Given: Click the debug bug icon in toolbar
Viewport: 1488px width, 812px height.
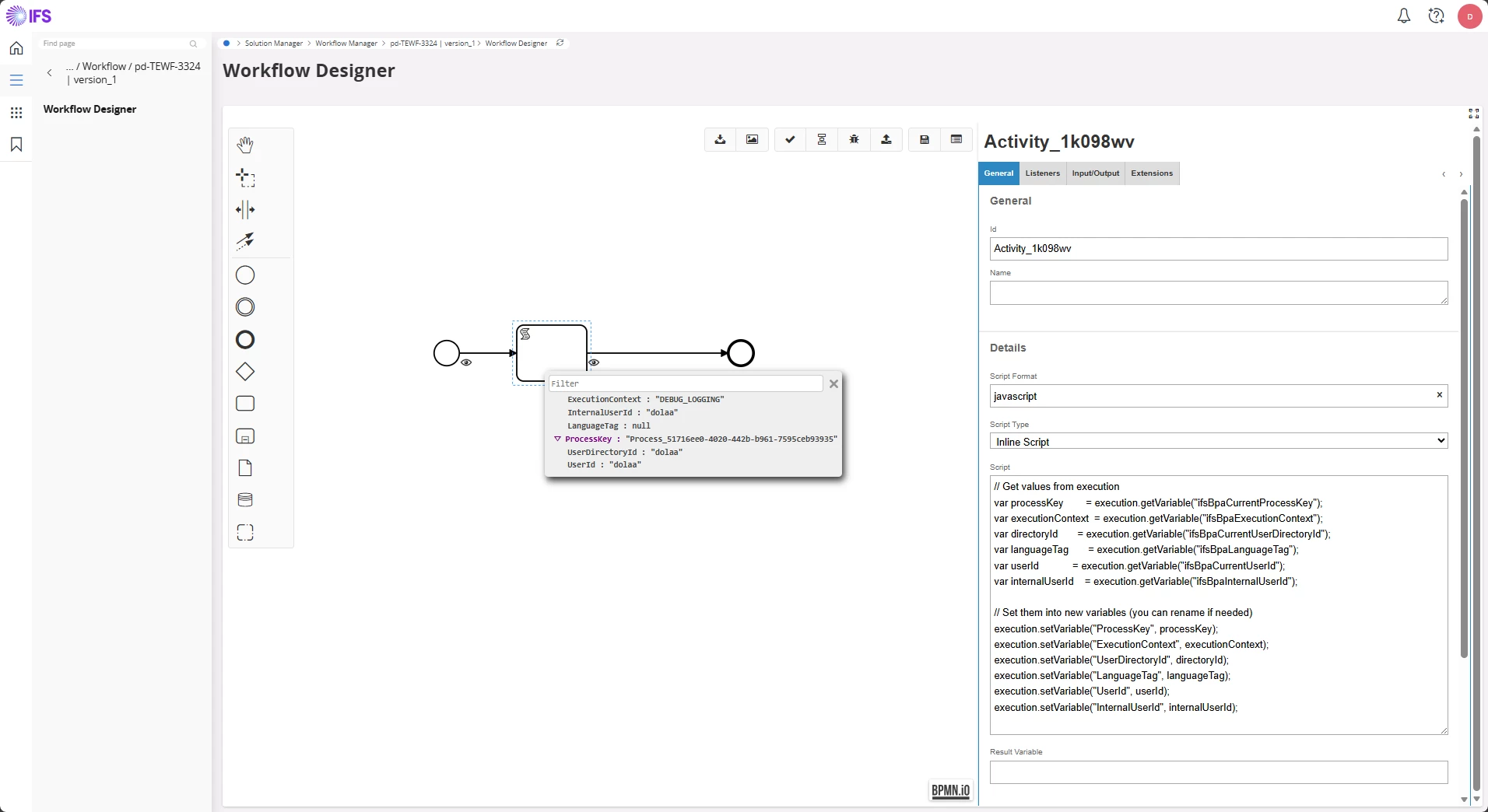Looking at the screenshot, I should 855,140.
